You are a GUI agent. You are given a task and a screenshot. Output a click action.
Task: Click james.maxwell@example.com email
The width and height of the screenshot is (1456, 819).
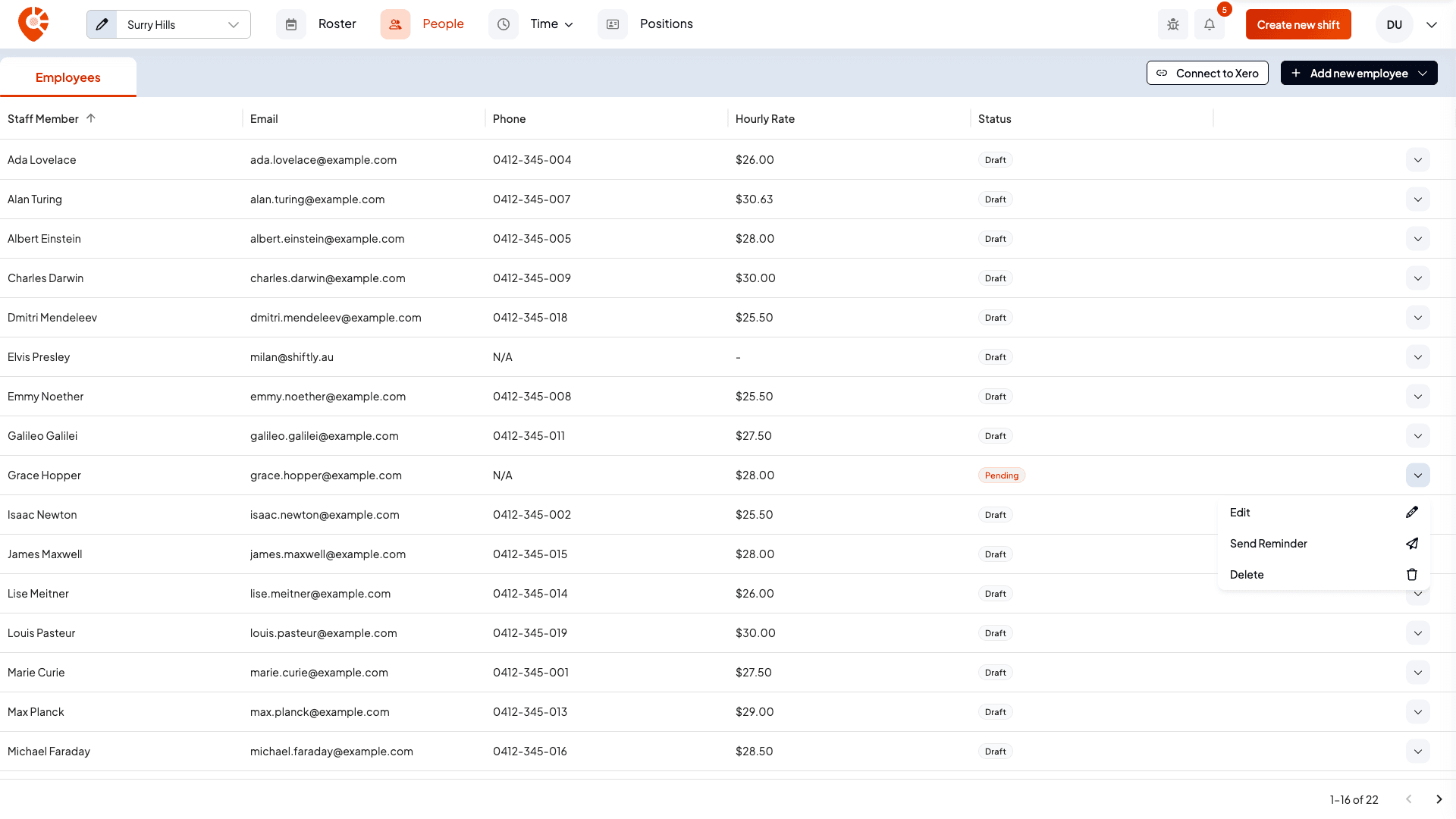(x=328, y=554)
